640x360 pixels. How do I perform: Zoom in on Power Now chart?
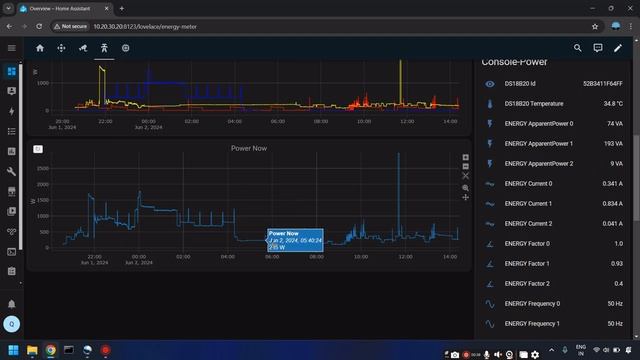[x=465, y=158]
